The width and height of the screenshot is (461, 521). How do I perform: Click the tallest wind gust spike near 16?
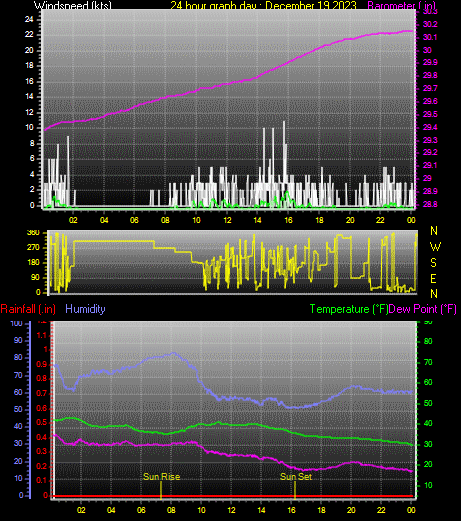(x=284, y=122)
